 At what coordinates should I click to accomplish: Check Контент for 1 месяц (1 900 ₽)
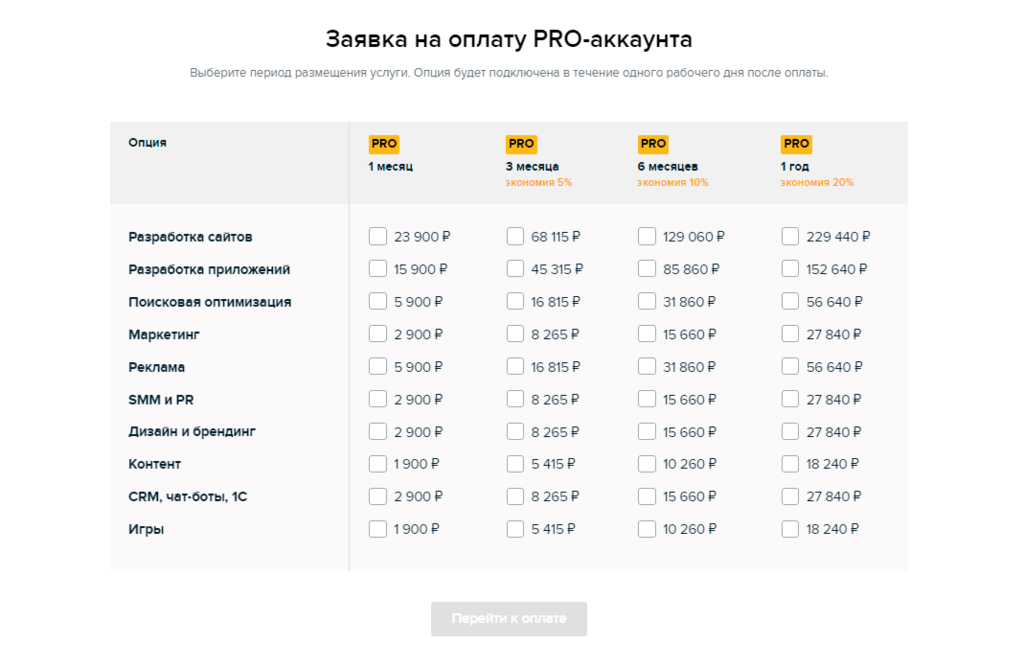tap(377, 464)
